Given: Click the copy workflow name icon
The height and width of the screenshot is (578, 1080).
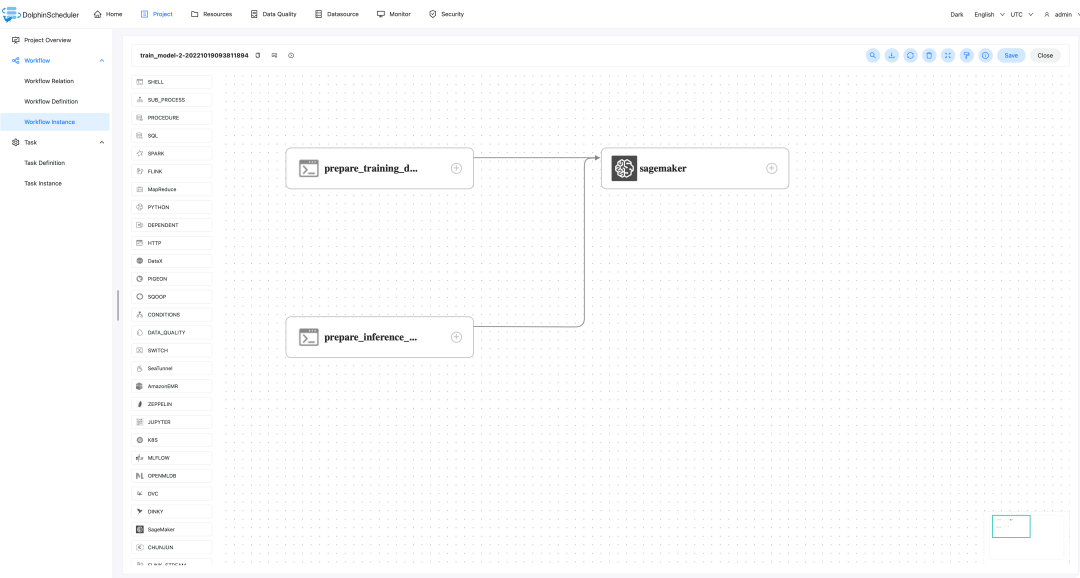Looking at the screenshot, I should coord(258,55).
